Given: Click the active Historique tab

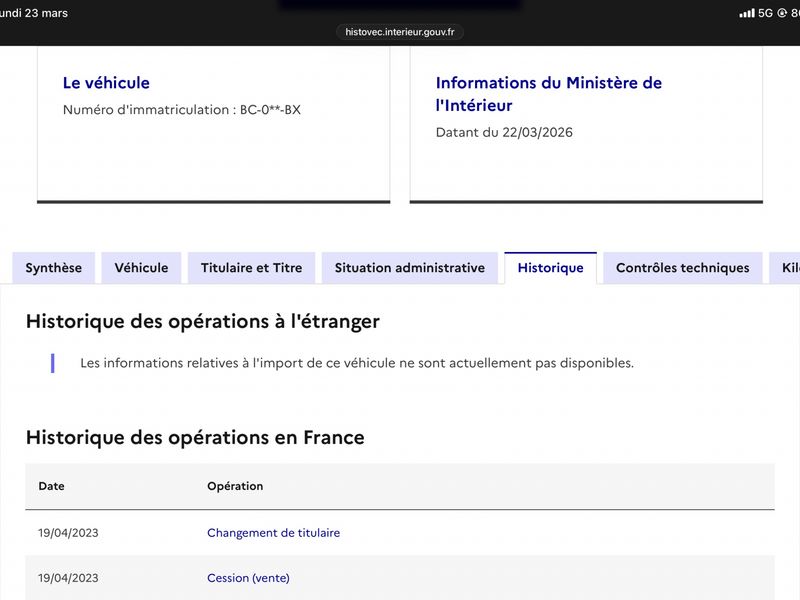Looking at the screenshot, I should click(551, 268).
